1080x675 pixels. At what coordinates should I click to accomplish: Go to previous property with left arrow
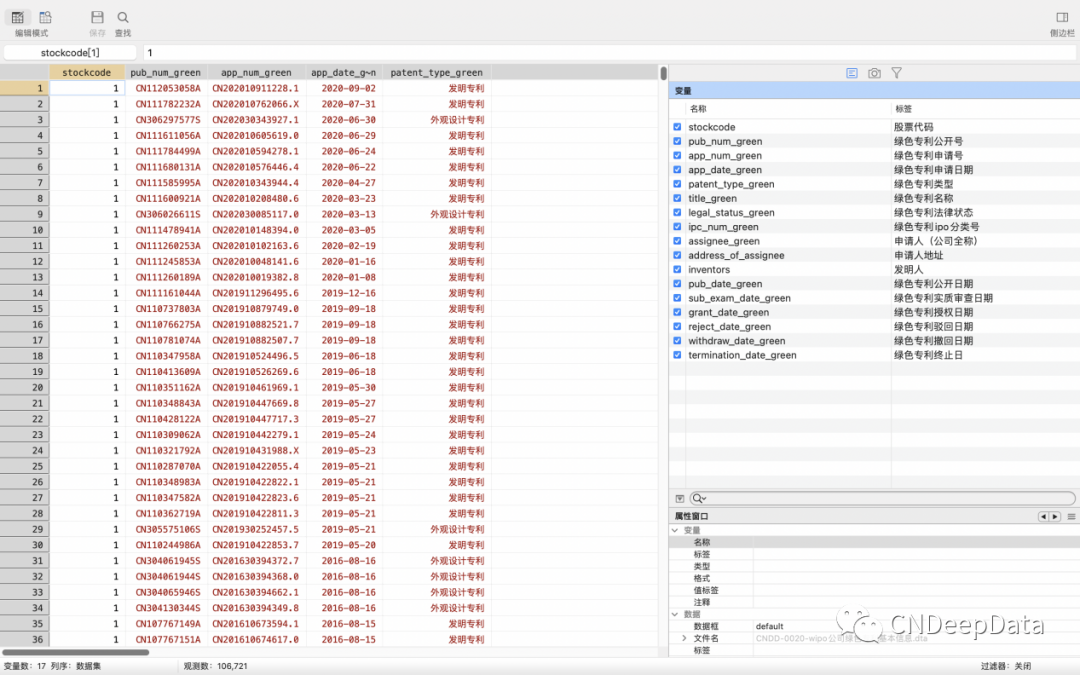[1043, 517]
